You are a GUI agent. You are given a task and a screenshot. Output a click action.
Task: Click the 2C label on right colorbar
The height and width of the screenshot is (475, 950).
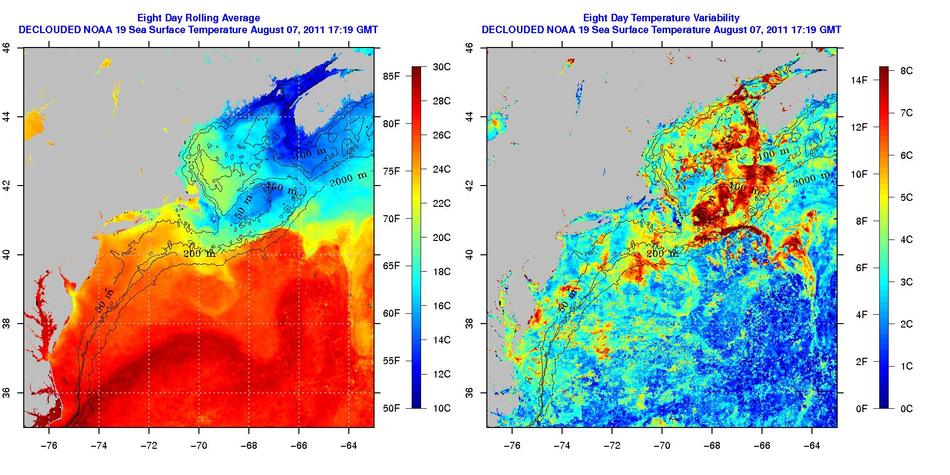[x=907, y=324]
